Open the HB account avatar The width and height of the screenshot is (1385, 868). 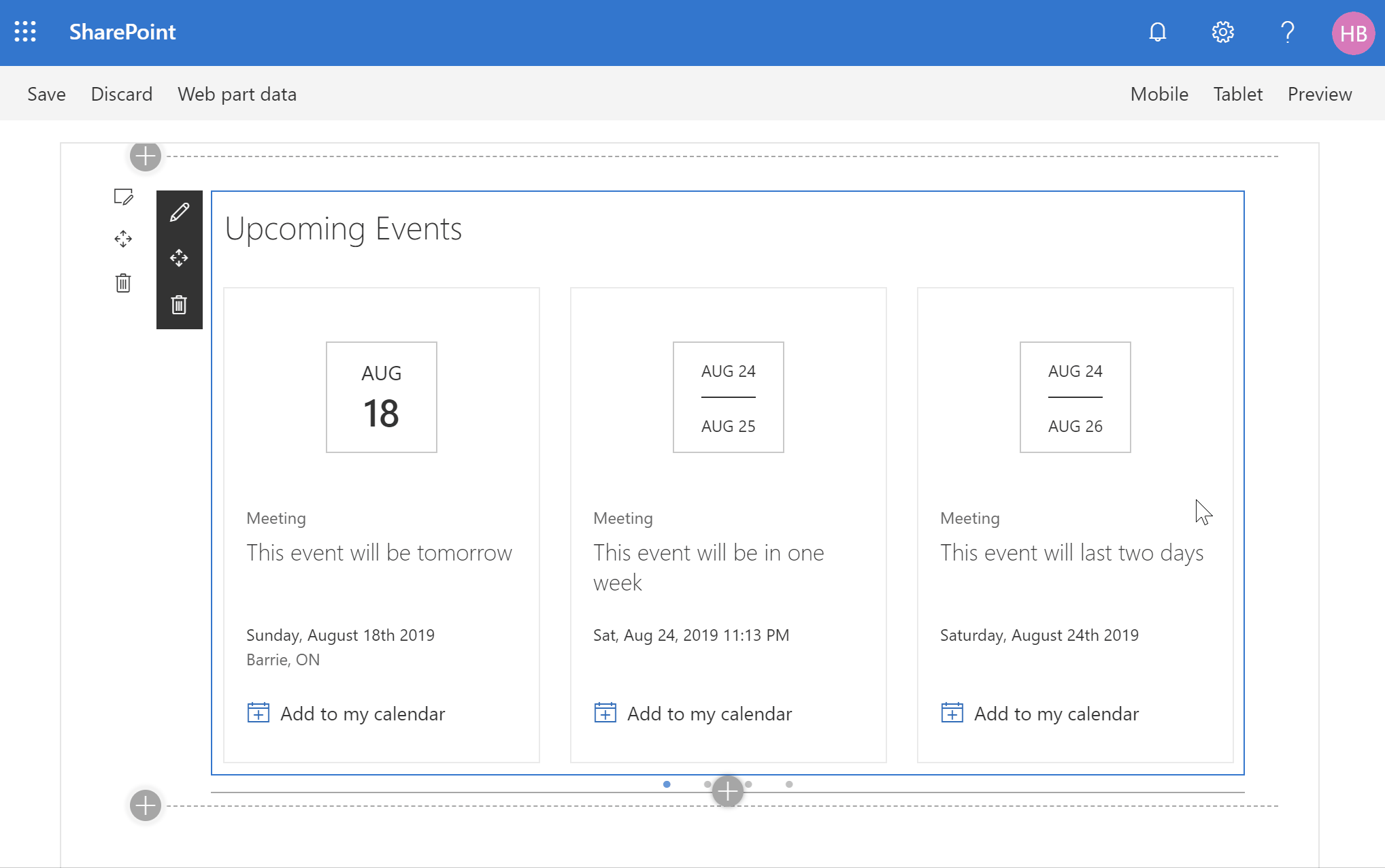coord(1352,33)
